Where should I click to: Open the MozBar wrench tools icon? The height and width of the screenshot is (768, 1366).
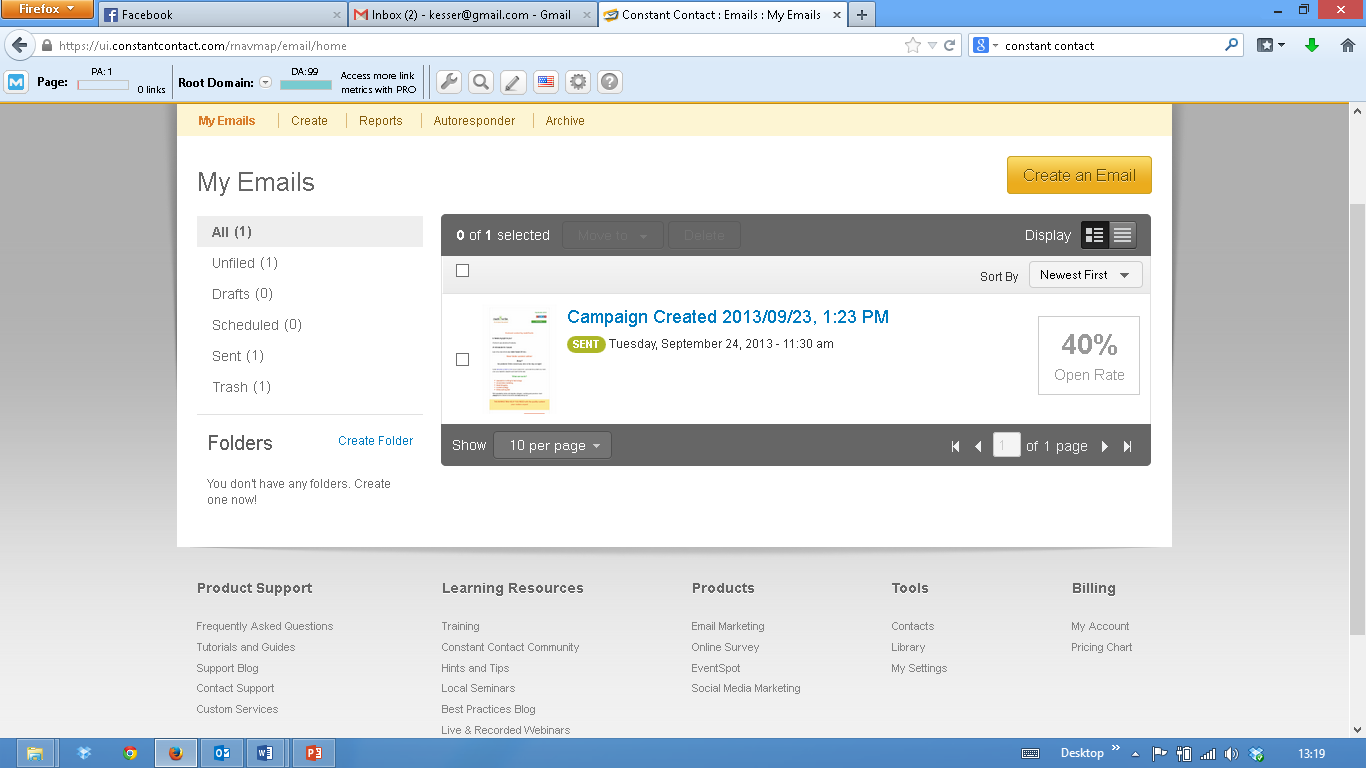pyautogui.click(x=449, y=82)
